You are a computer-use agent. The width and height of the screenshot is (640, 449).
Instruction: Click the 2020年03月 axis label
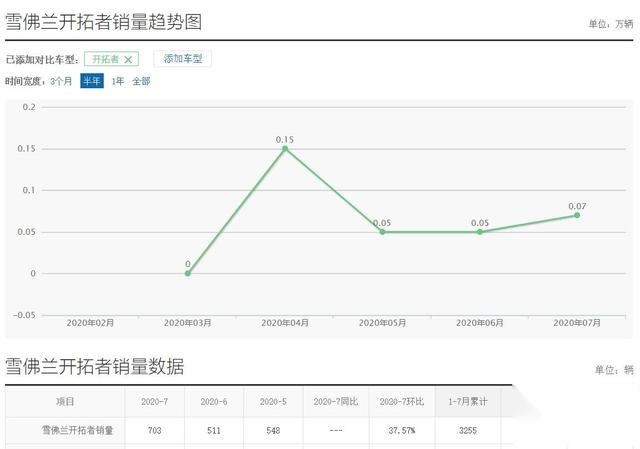tap(188, 323)
